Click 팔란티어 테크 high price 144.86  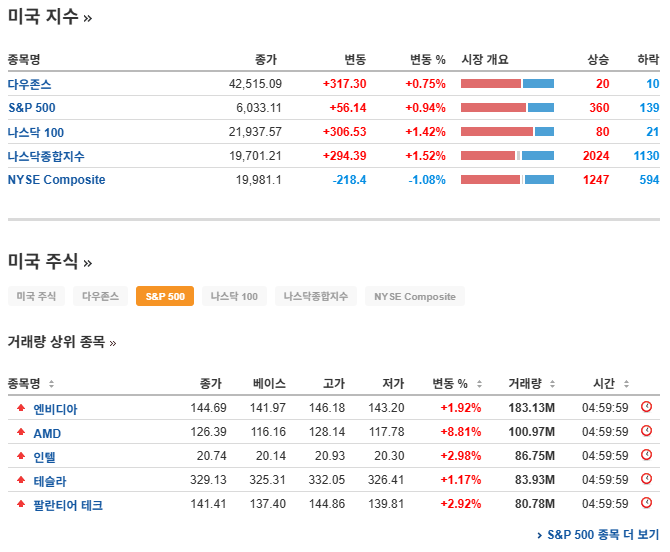pyautogui.click(x=326, y=504)
